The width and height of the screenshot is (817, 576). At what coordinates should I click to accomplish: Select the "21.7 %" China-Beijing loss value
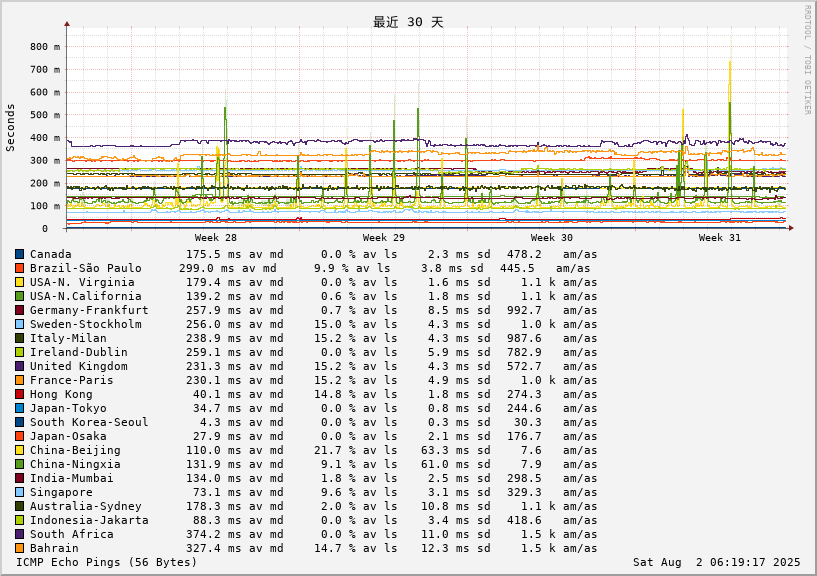(x=335, y=450)
